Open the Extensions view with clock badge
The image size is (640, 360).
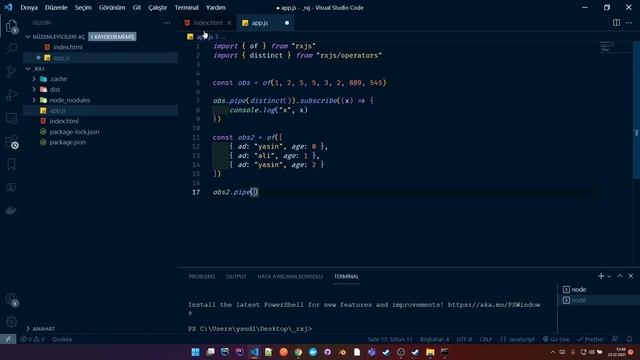[11, 142]
